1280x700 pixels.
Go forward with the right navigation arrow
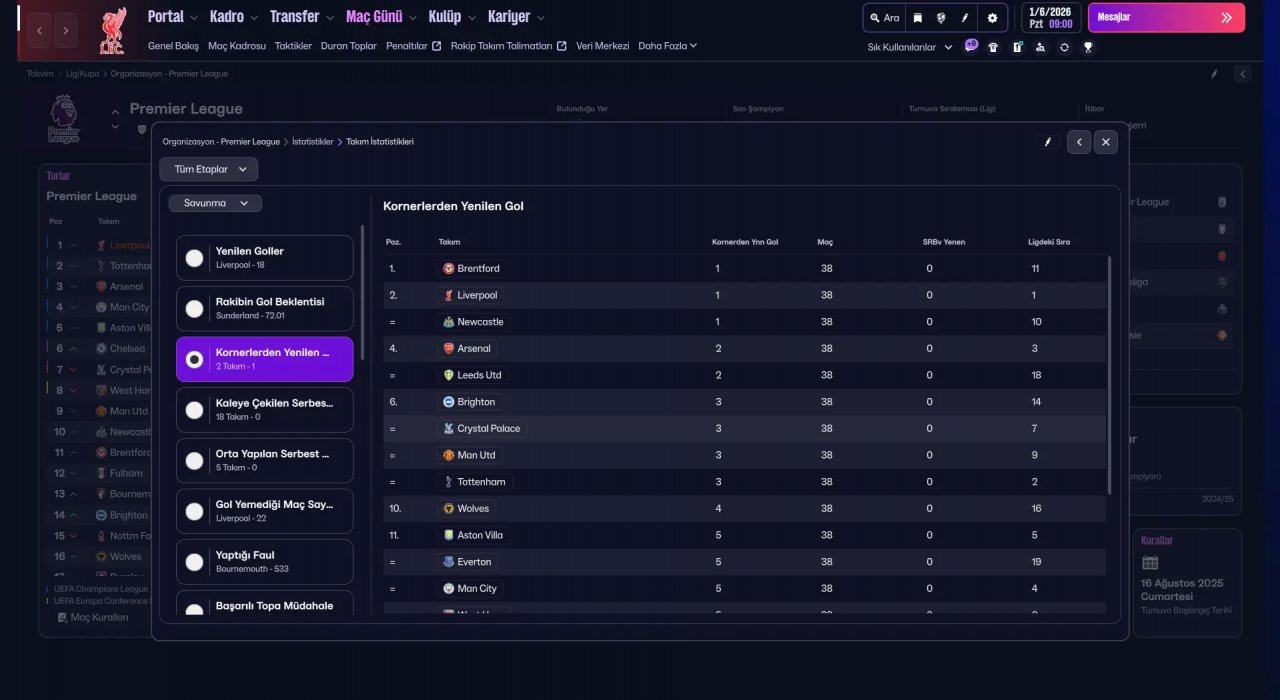pos(66,31)
